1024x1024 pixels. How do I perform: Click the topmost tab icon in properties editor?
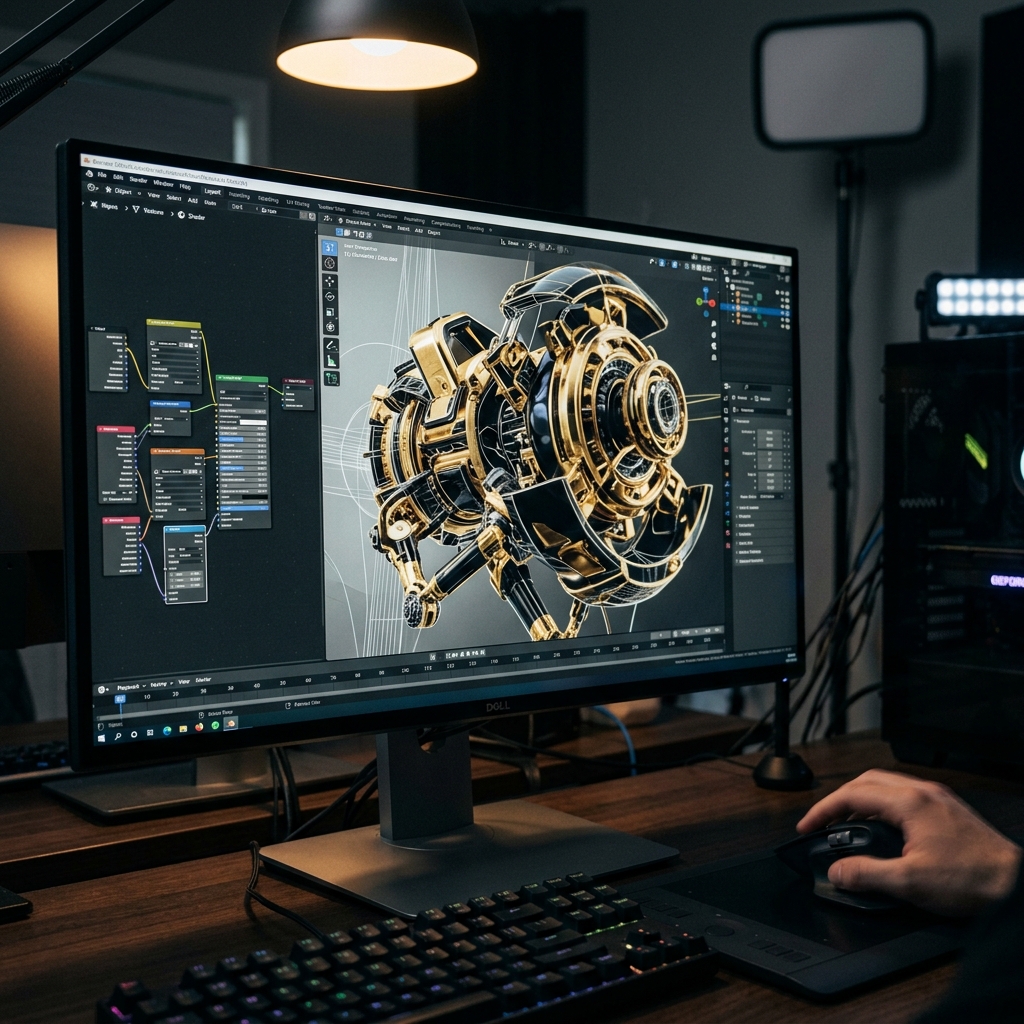tap(726, 398)
